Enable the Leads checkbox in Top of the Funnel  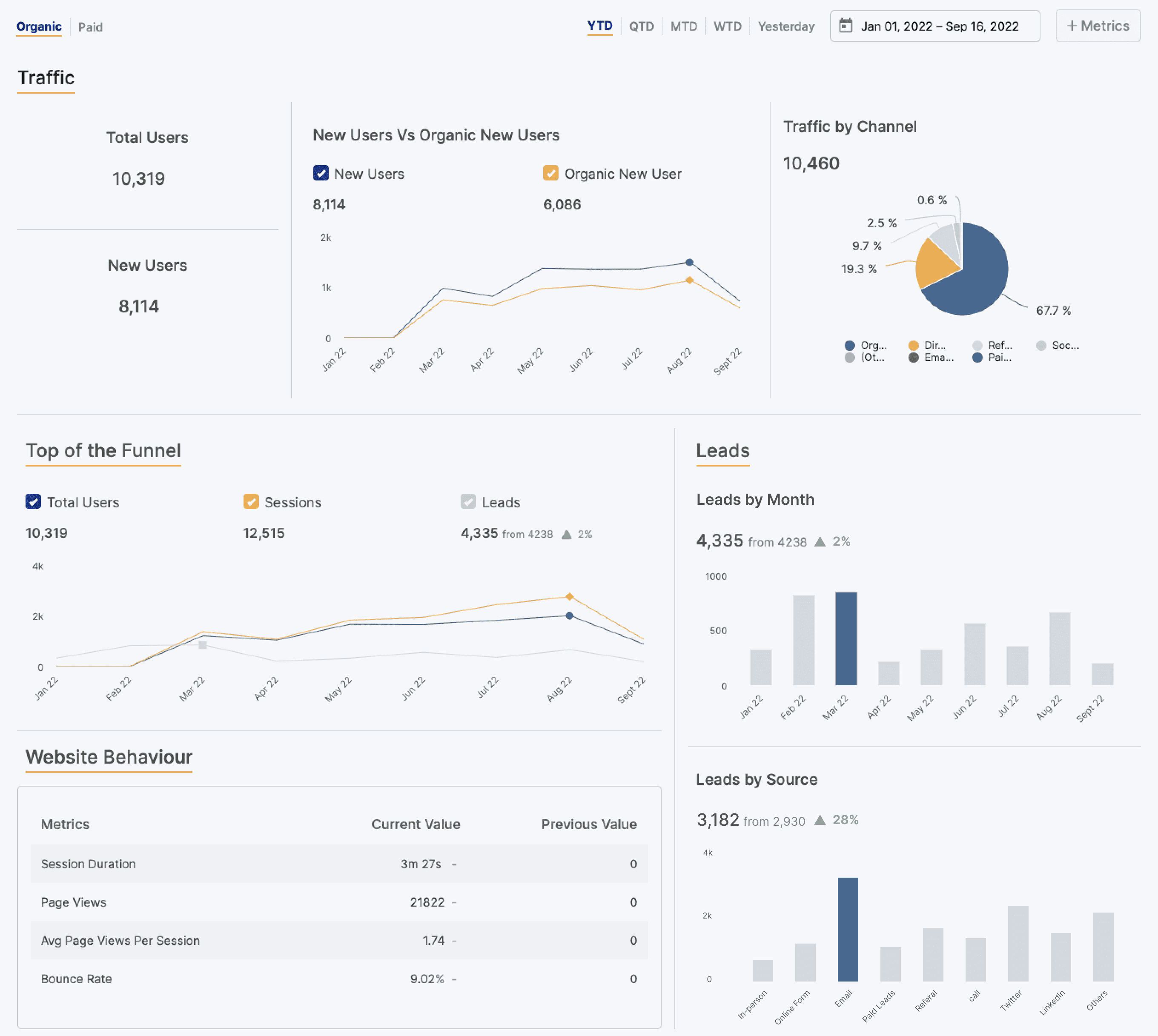(x=468, y=502)
